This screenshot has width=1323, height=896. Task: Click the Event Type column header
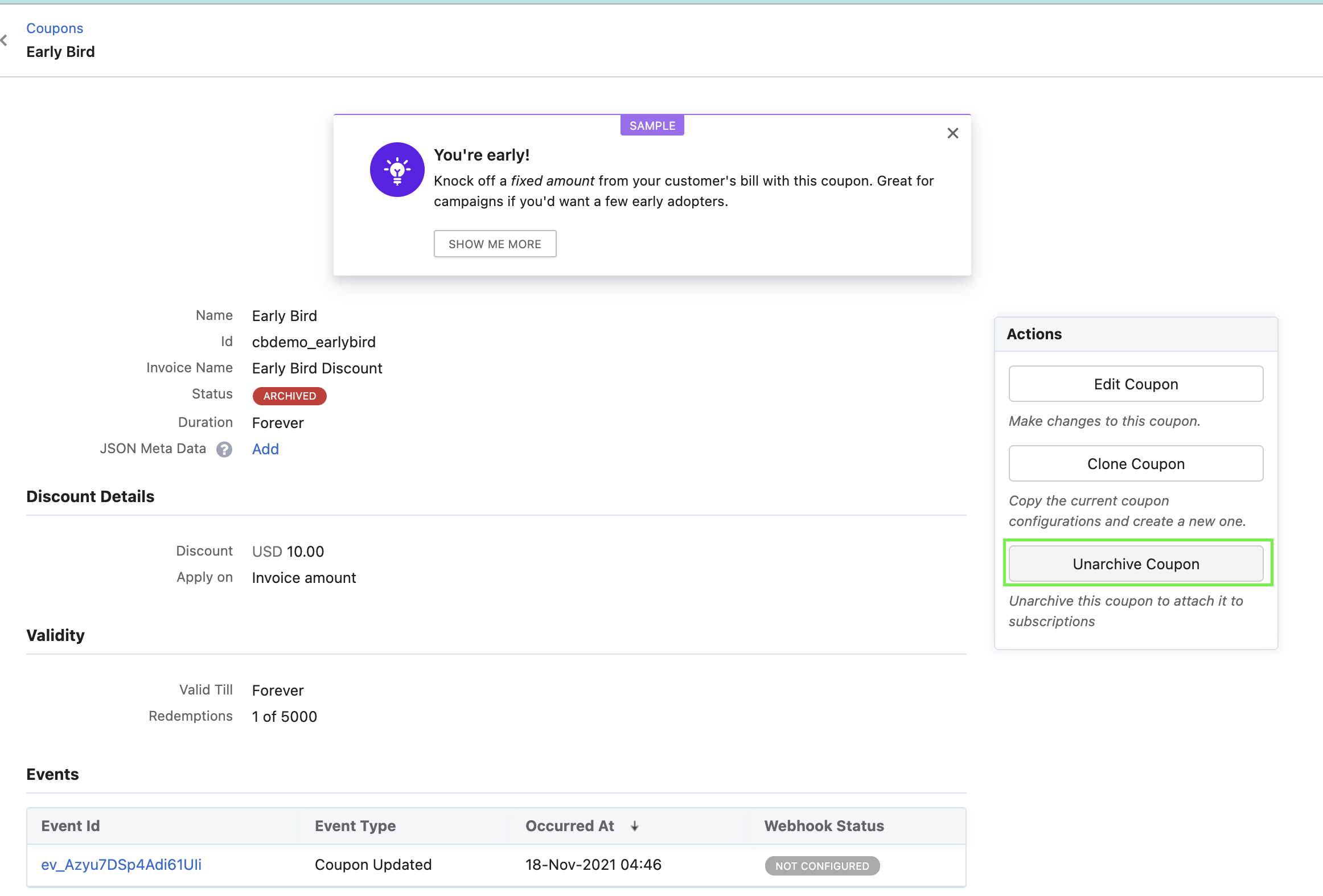click(x=355, y=826)
